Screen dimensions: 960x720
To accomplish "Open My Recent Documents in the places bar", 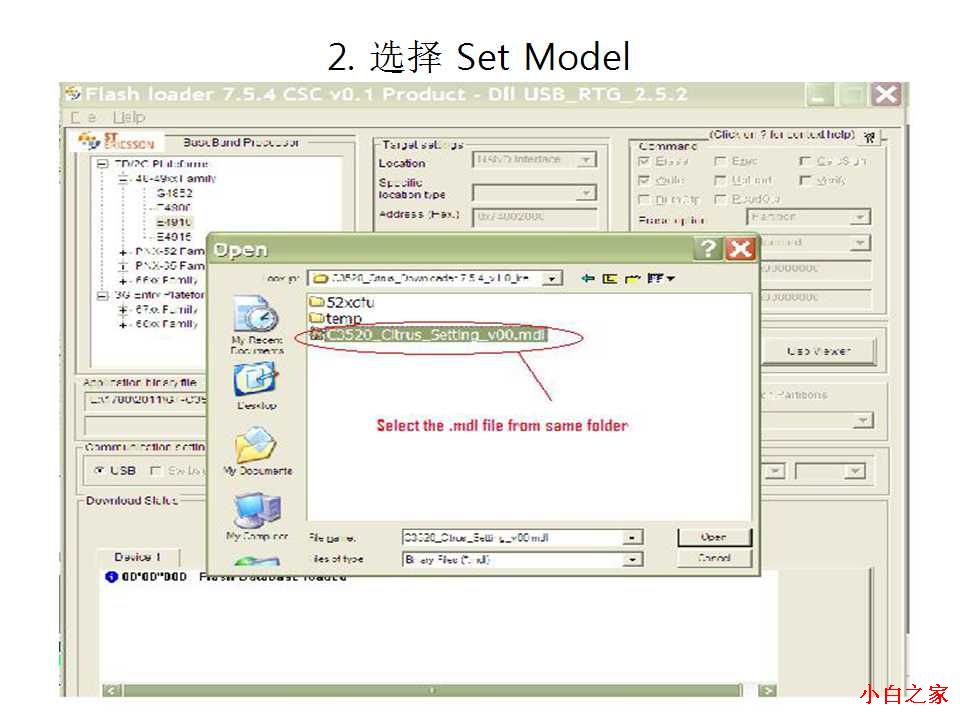I will [257, 325].
